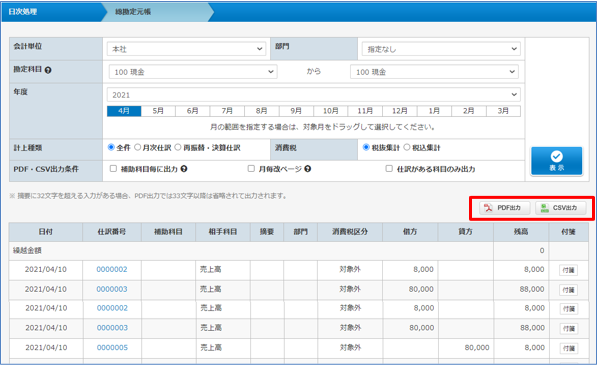This screenshot has width=597, height=365.
Task: Click 貸方 amount 80,000 in 0000005 row
Action: click(477, 347)
